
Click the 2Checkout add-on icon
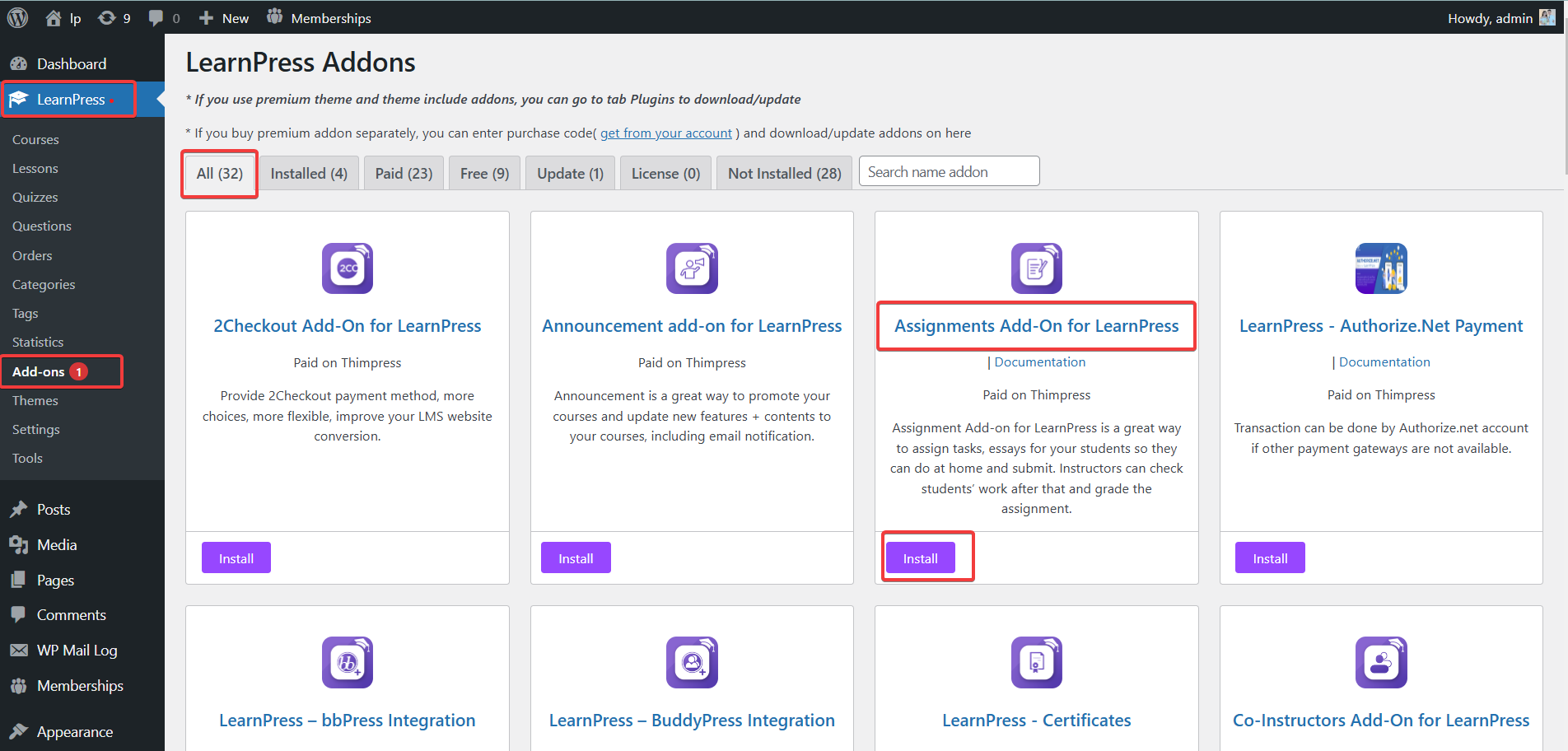[x=348, y=268]
